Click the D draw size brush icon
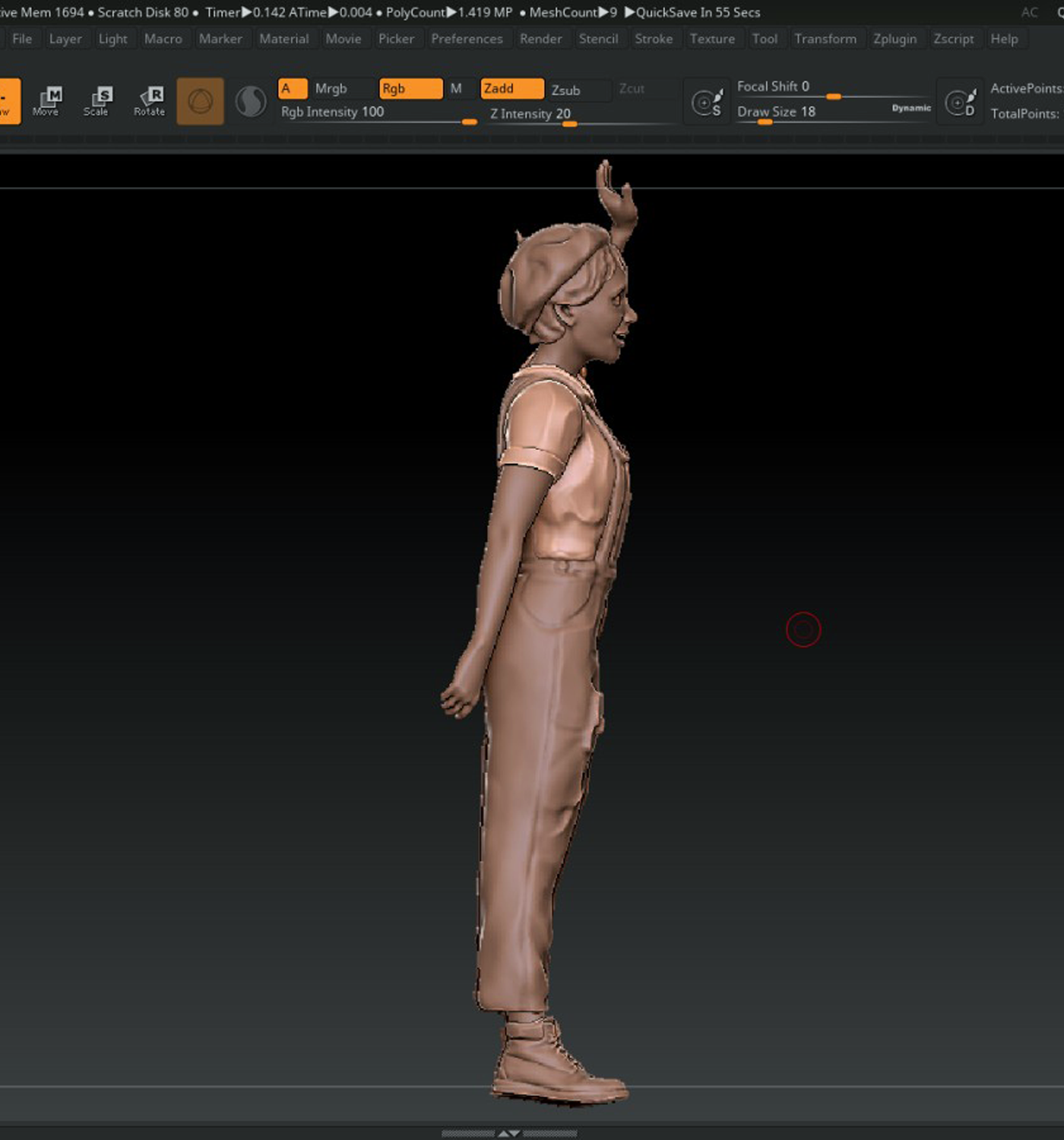Viewport: 1064px width, 1140px height. pyautogui.click(x=960, y=101)
